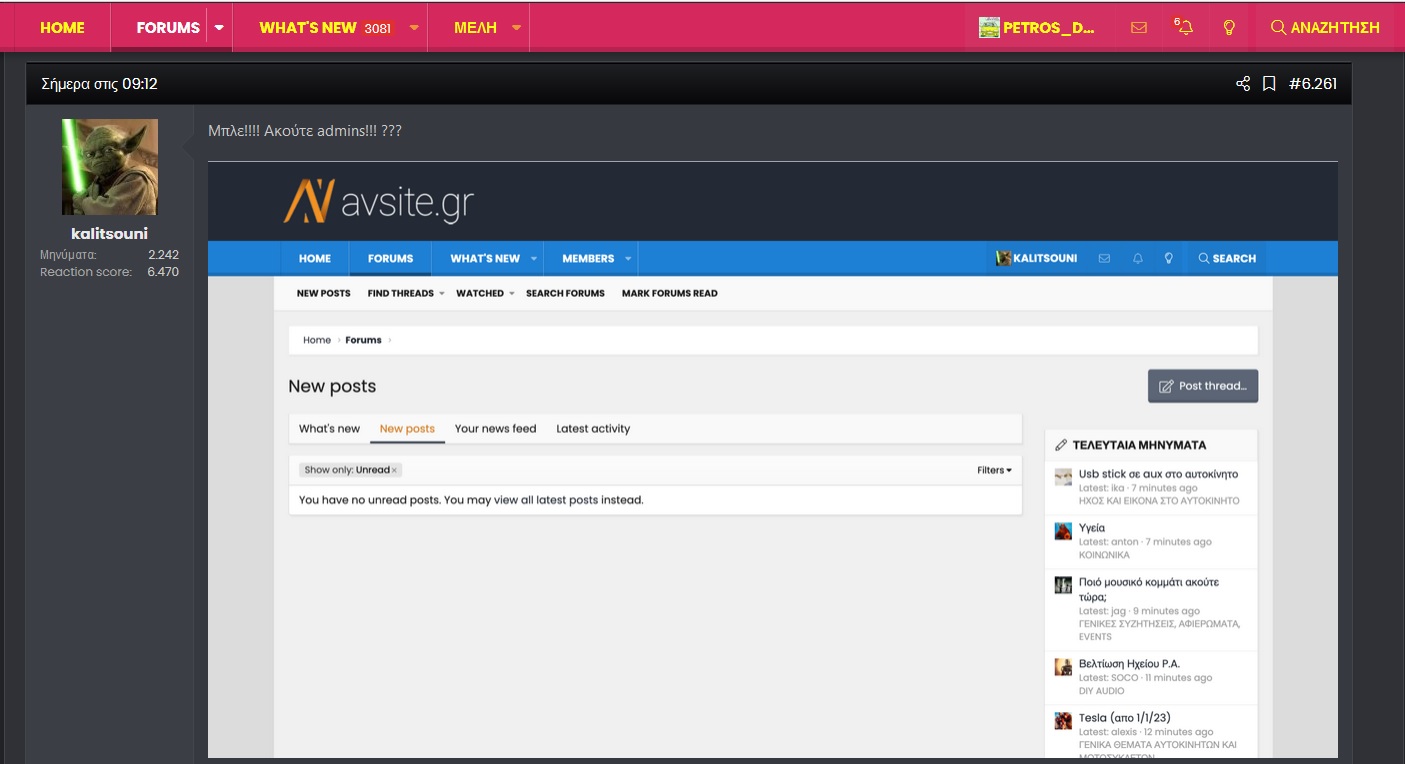1405x764 pixels.
Task: Click the envelope icon in the embedded blue navbar
Action: pos(1104,258)
